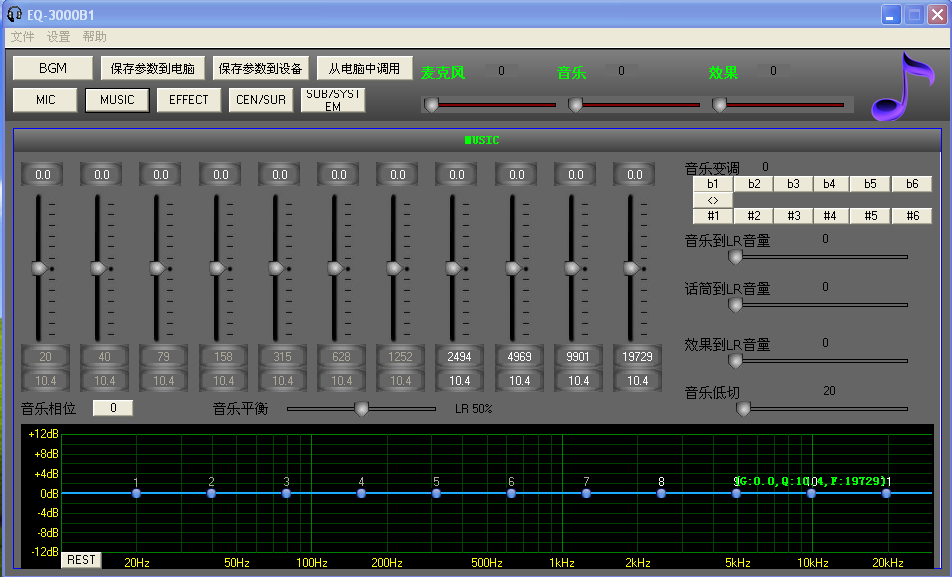
Task: Click the 音乐平衡 balance slider handle
Action: coord(361,409)
